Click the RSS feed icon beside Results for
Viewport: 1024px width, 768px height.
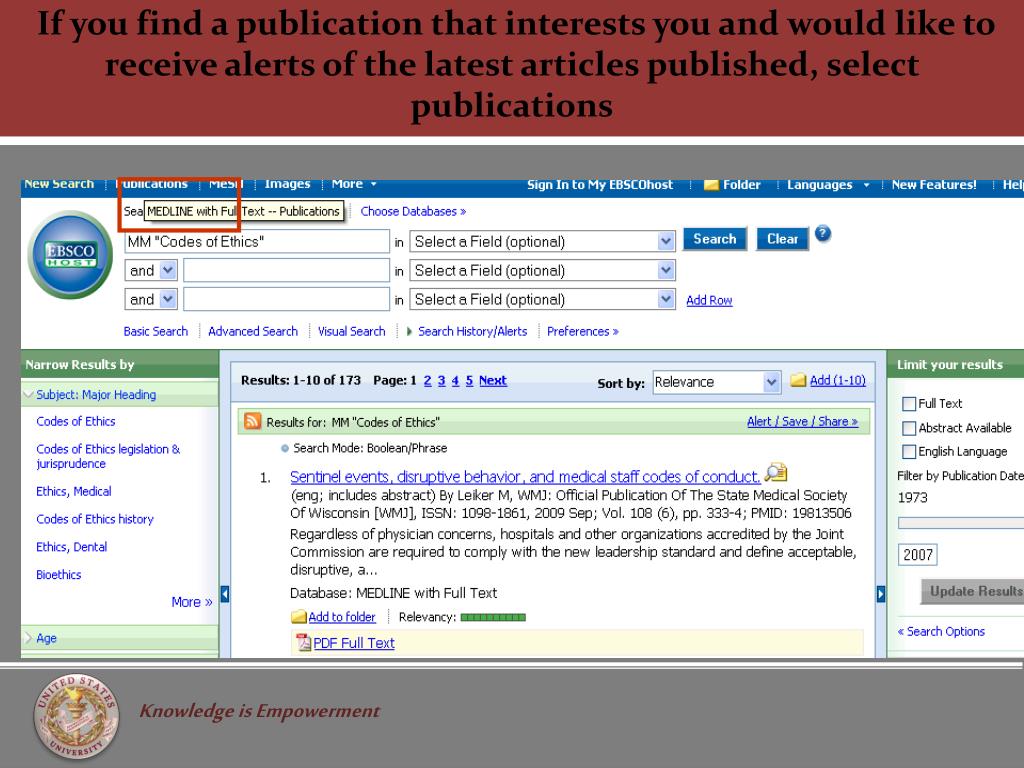[252, 421]
